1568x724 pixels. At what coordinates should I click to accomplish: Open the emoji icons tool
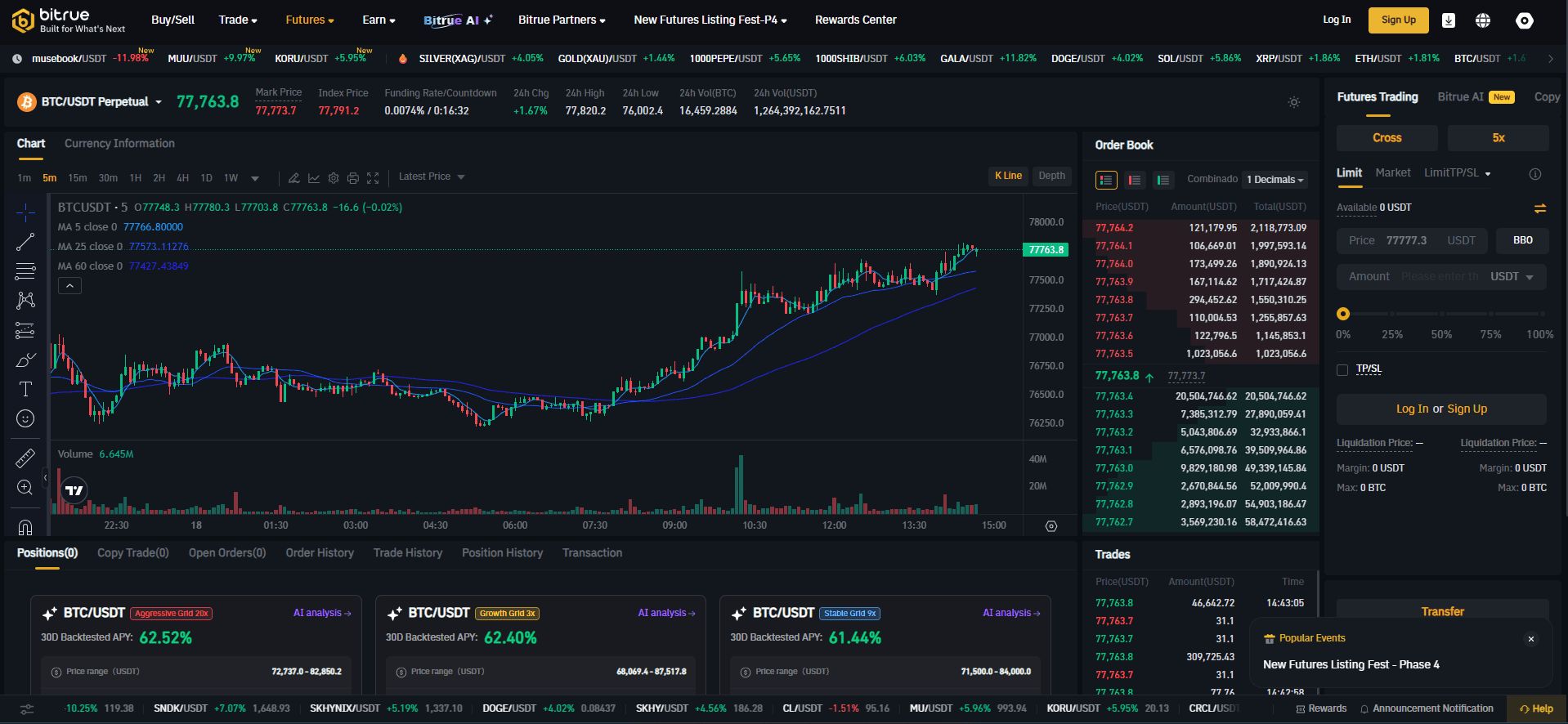[x=25, y=418]
